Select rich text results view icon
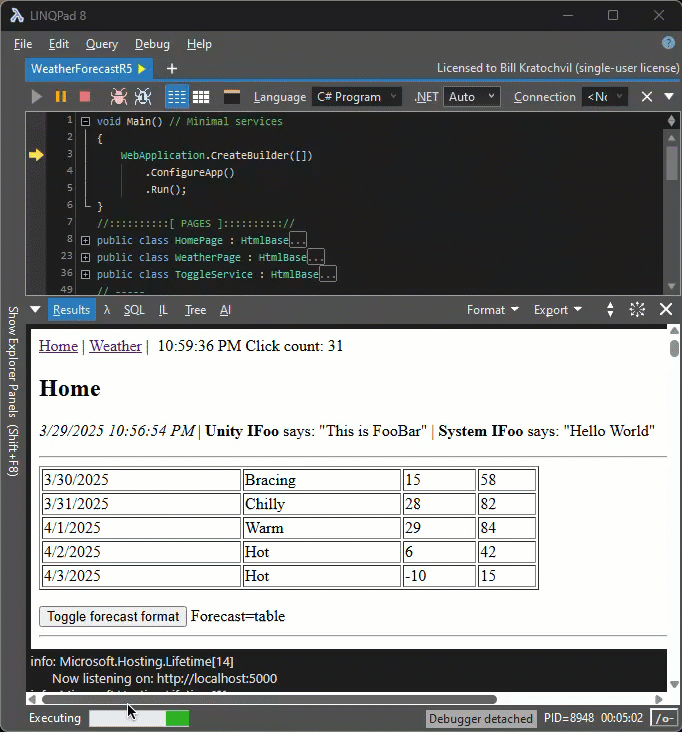682x732 pixels. pos(177,97)
